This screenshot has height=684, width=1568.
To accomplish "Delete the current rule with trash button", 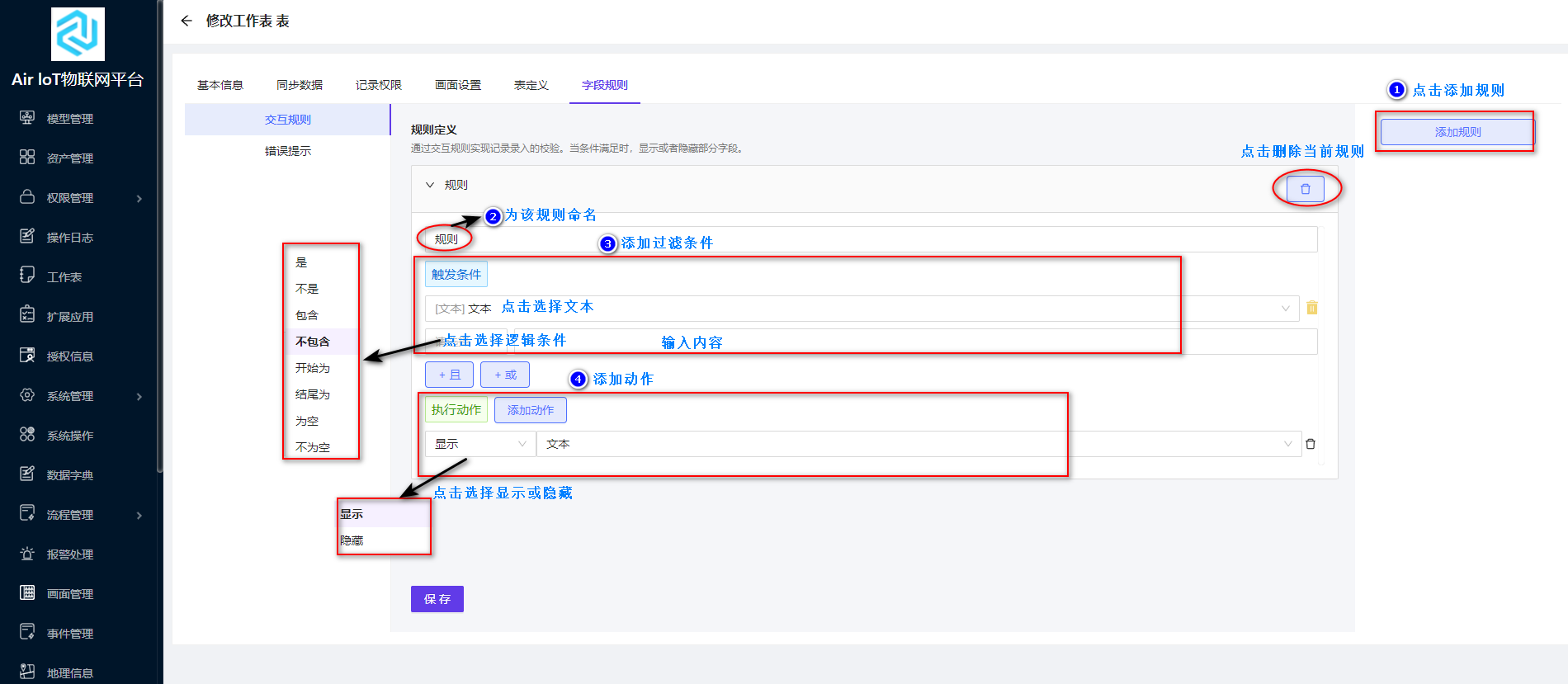I will [x=1306, y=189].
